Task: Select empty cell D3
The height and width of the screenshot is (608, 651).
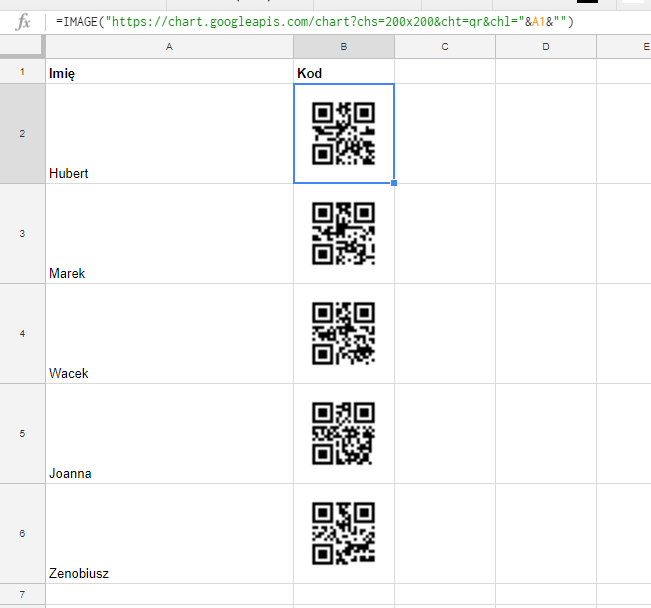Action: tap(546, 233)
